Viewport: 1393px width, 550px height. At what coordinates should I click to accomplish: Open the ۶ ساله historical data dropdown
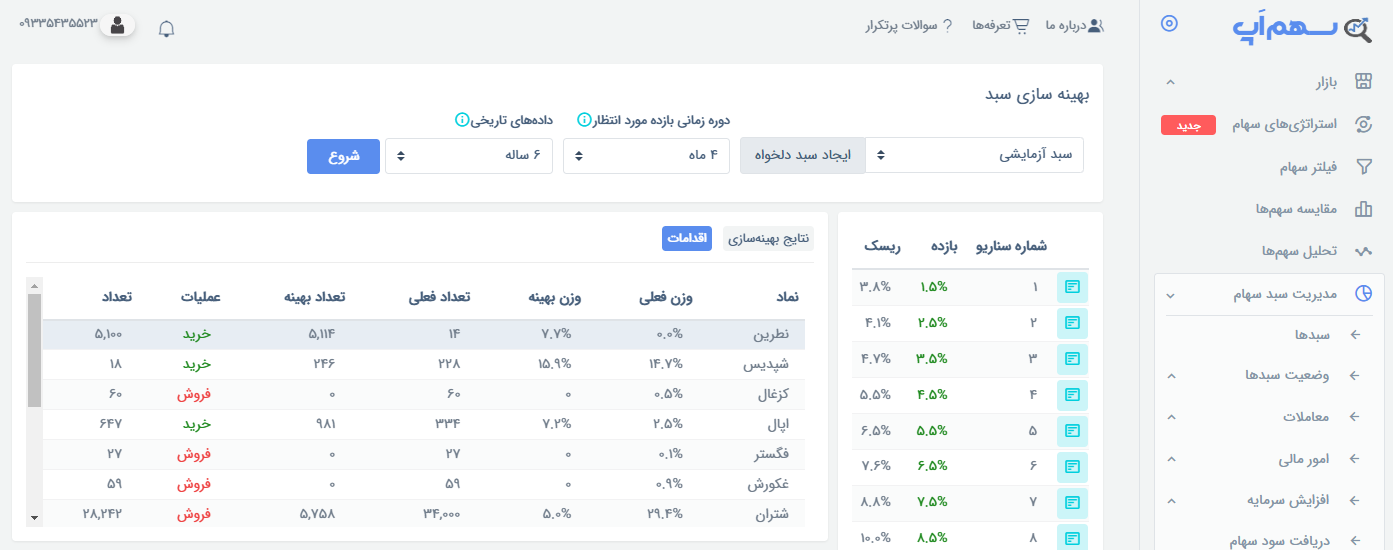(468, 156)
